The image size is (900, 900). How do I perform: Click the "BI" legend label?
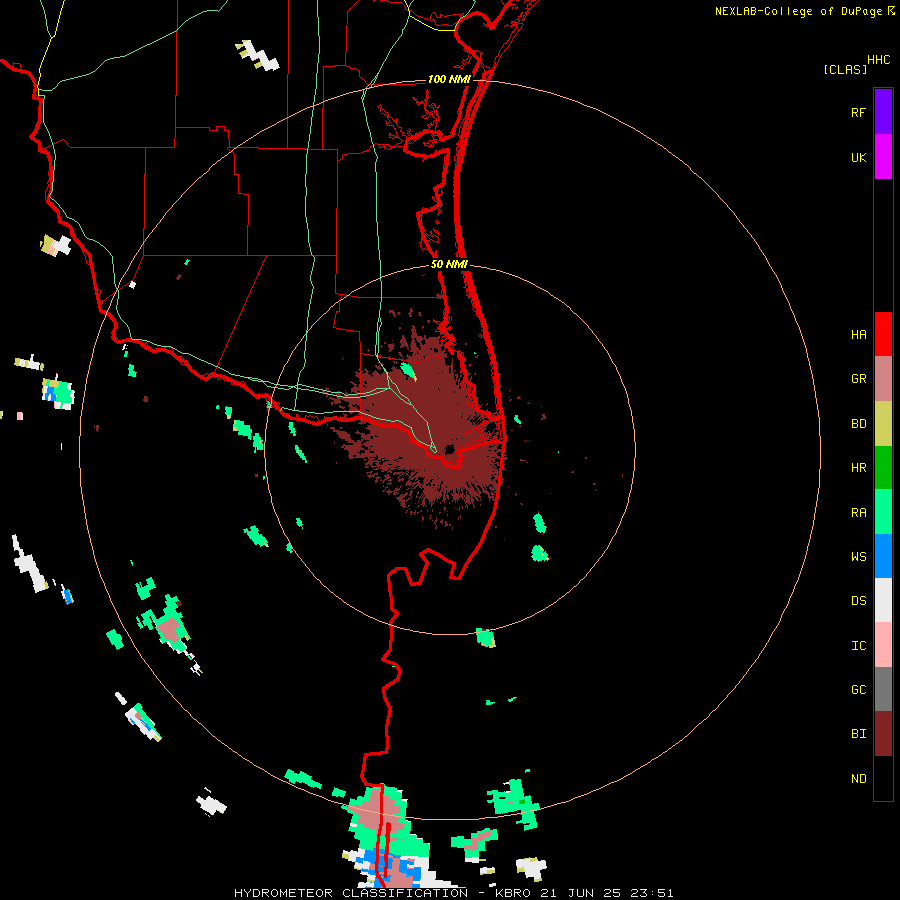[x=858, y=734]
